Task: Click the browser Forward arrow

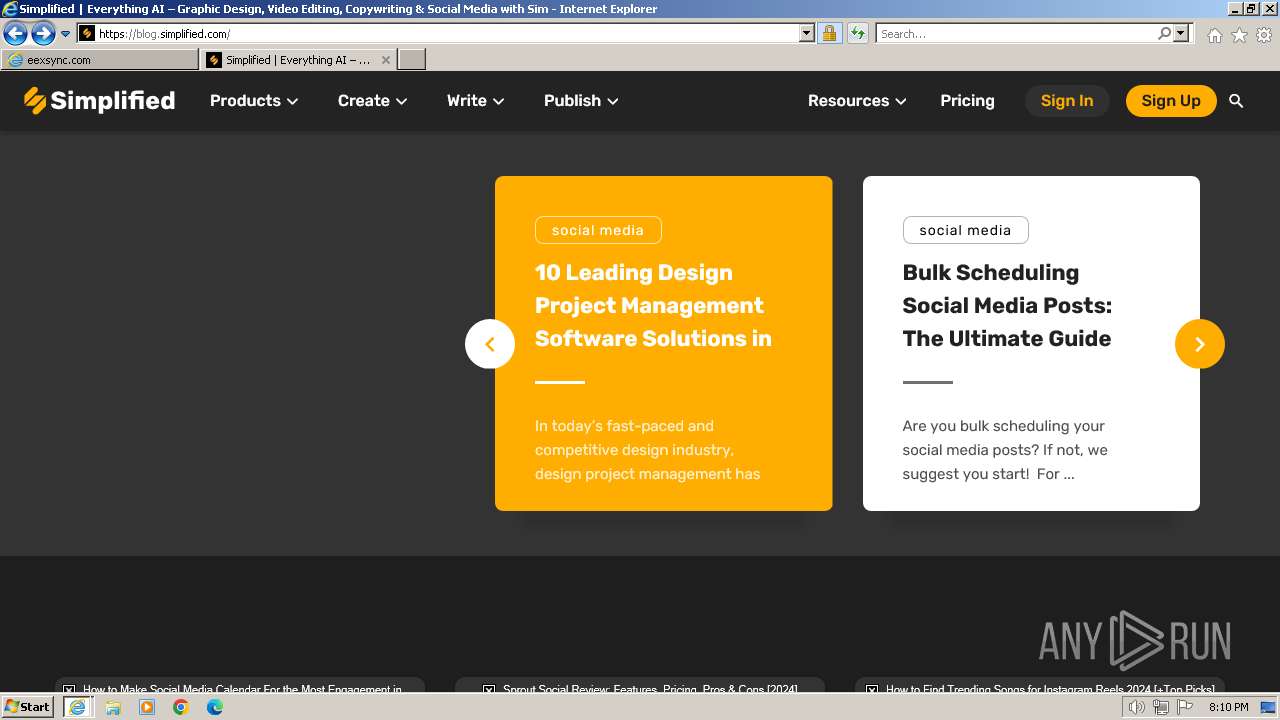Action: click(x=42, y=33)
